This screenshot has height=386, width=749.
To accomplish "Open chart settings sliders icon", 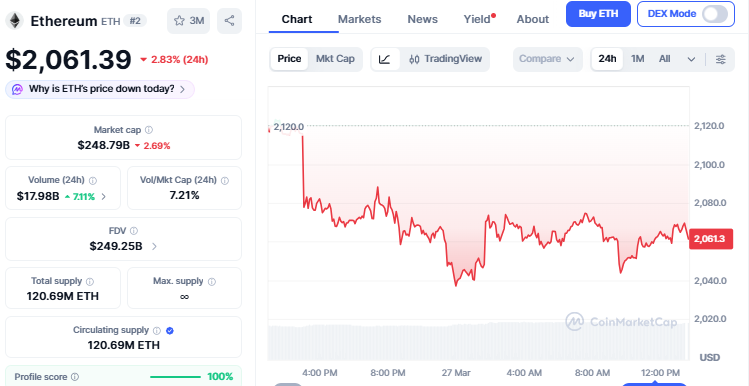I will (x=720, y=60).
